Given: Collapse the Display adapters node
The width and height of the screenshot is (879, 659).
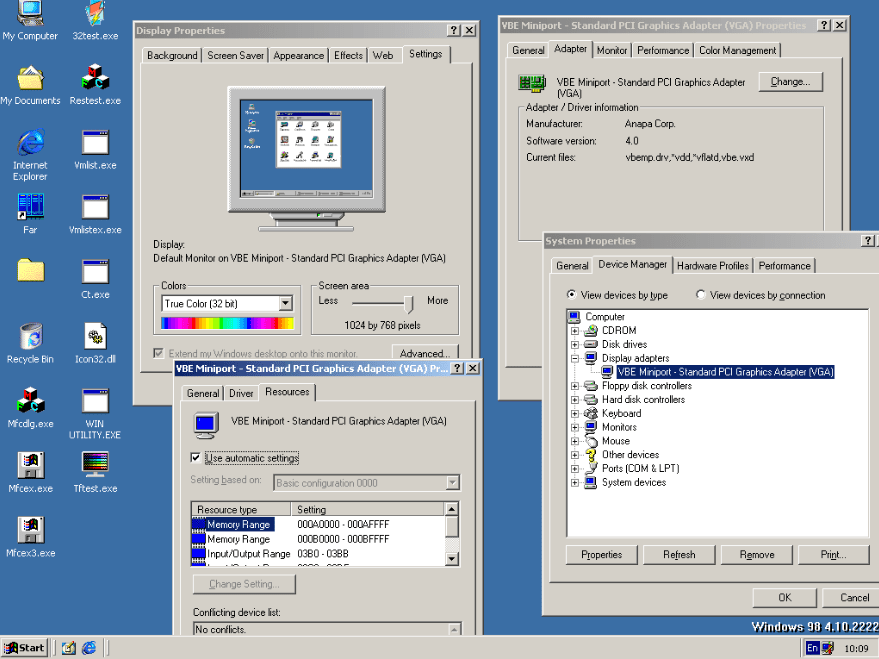Looking at the screenshot, I should [575, 358].
